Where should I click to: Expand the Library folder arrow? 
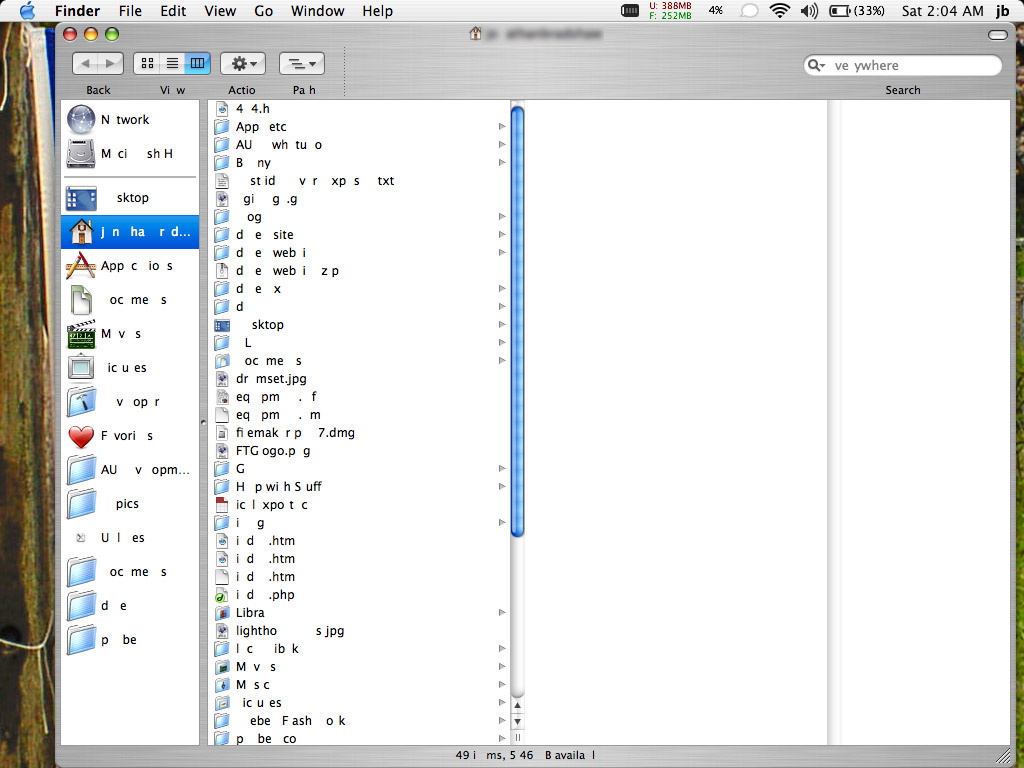(x=502, y=613)
